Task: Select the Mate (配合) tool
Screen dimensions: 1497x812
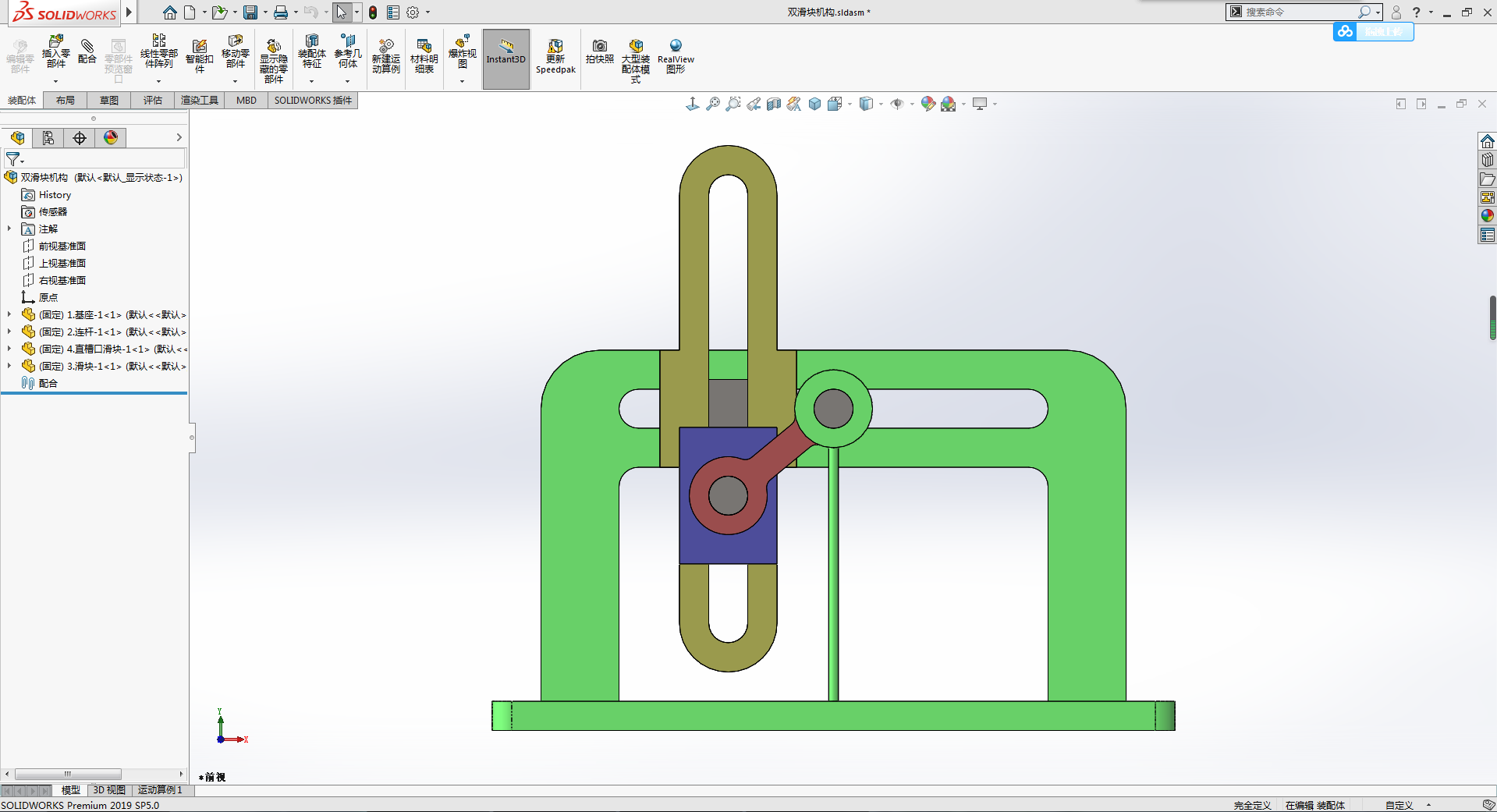Action: coord(87,51)
